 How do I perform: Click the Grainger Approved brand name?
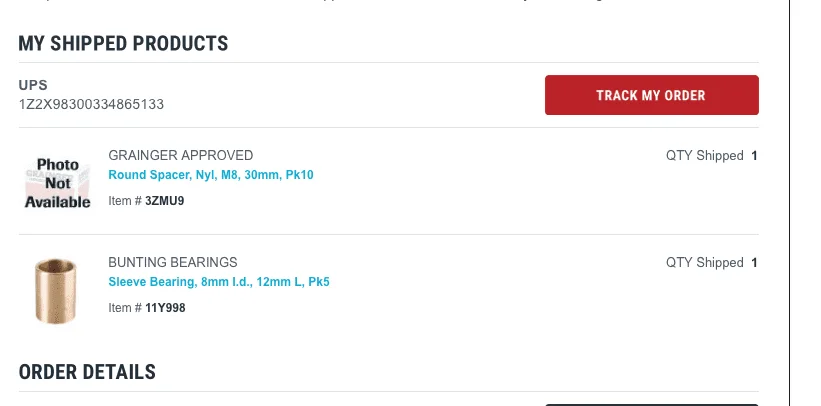(180, 155)
